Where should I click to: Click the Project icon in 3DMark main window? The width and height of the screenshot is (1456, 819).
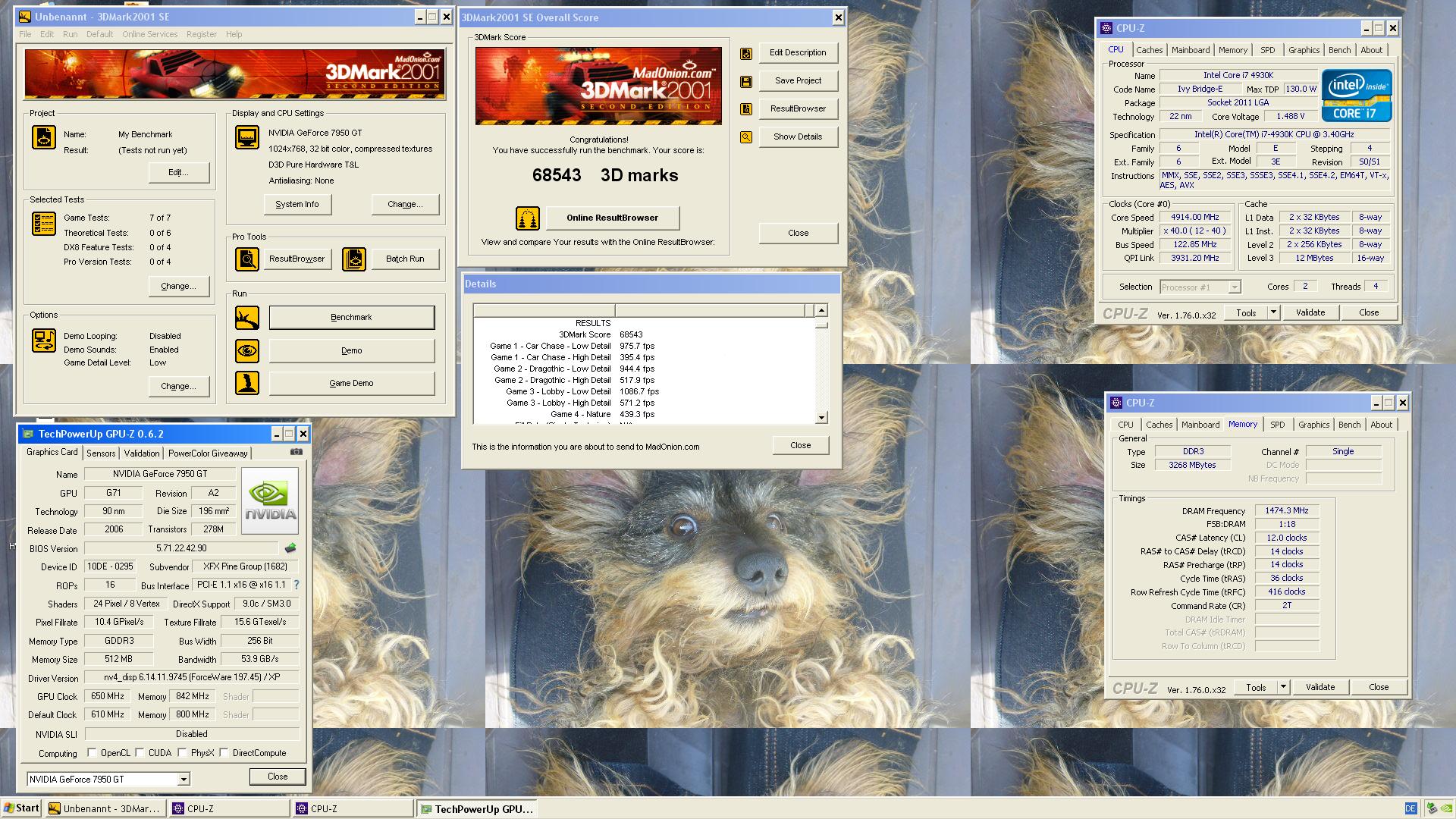pos(44,137)
